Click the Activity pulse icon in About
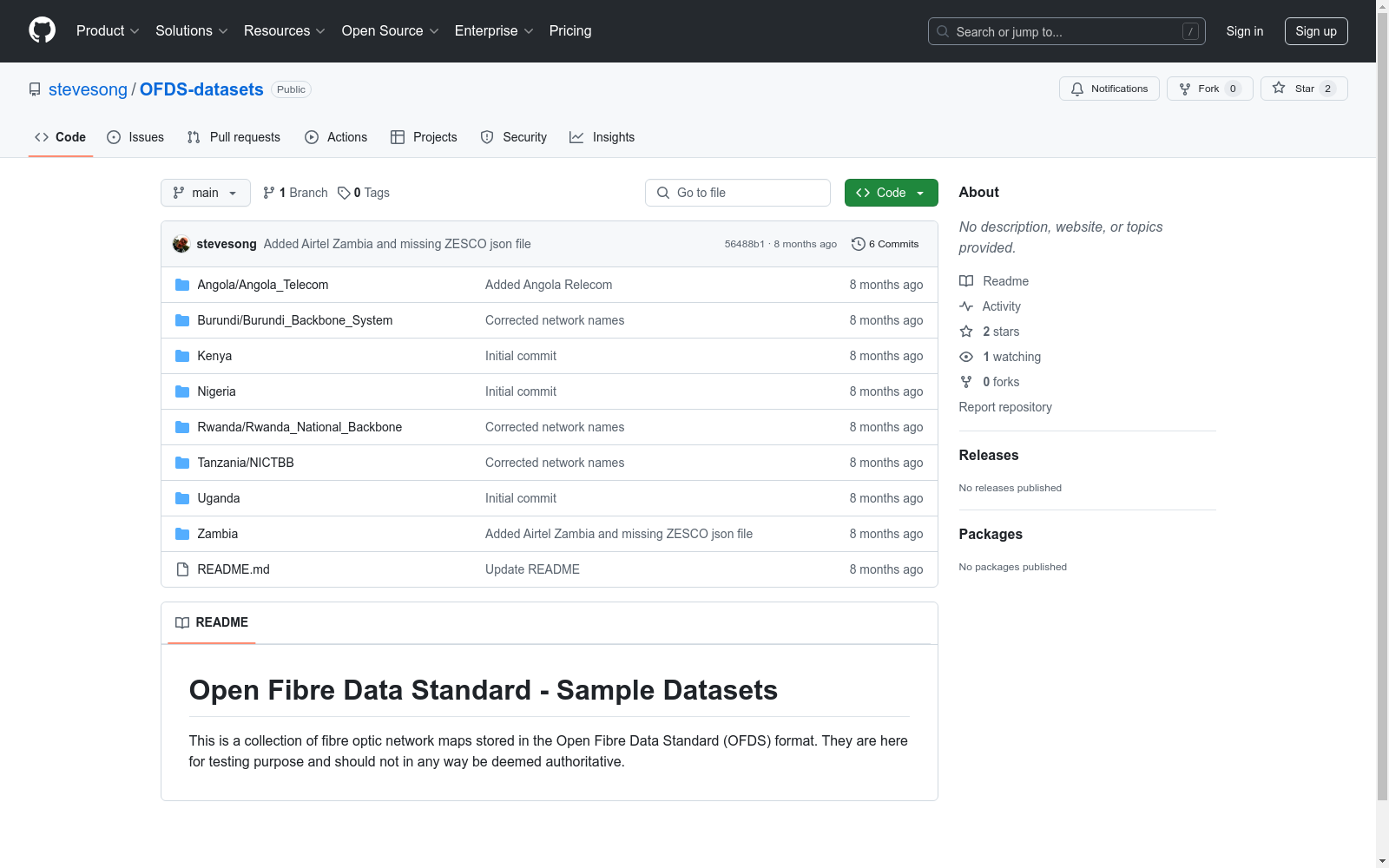The width and height of the screenshot is (1389, 868). [966, 306]
